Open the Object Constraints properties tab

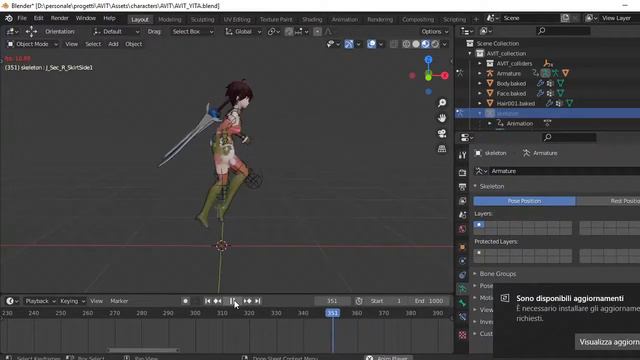tap(462, 275)
